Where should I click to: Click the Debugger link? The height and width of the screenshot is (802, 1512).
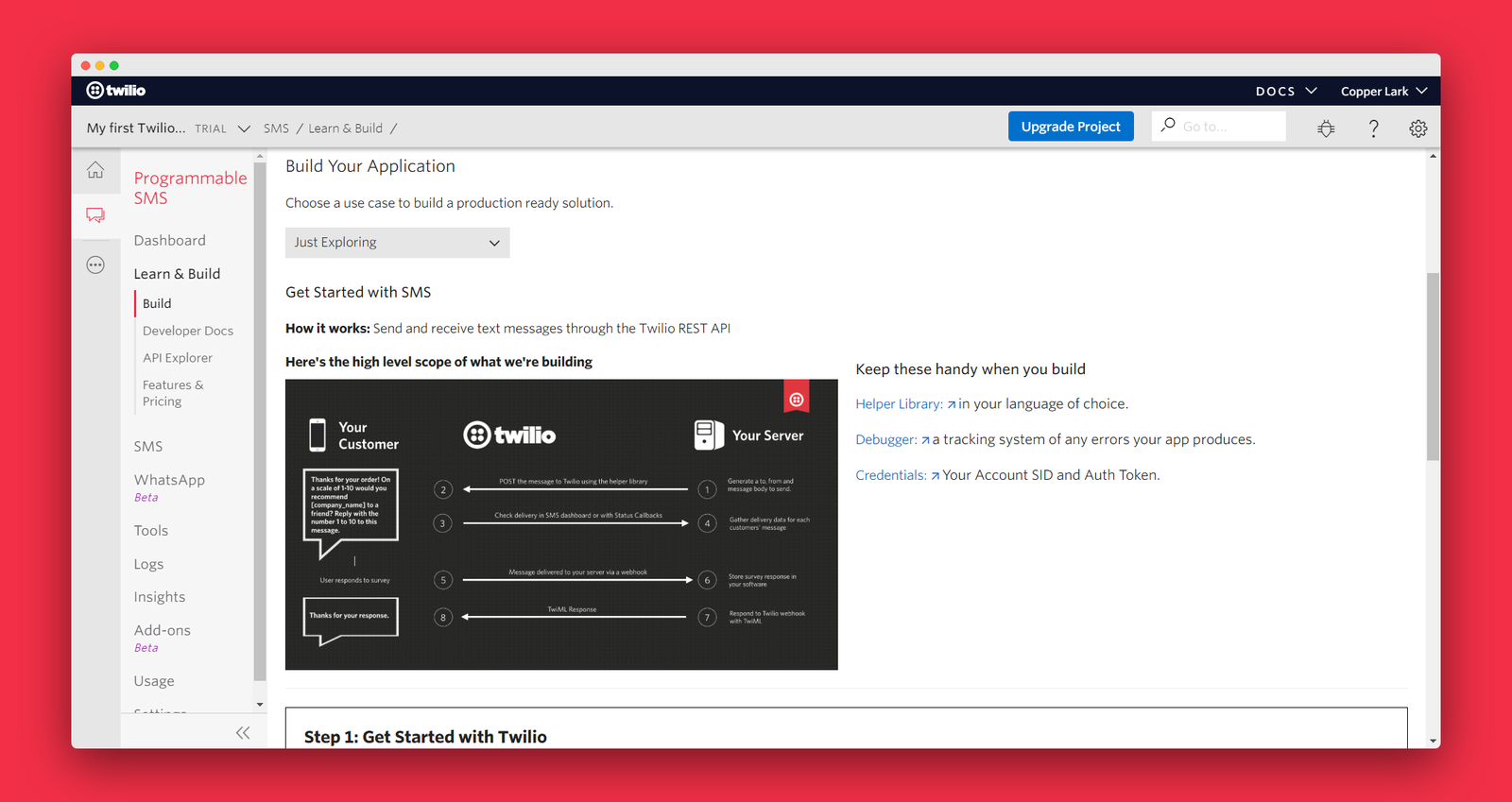pyautogui.click(x=886, y=440)
